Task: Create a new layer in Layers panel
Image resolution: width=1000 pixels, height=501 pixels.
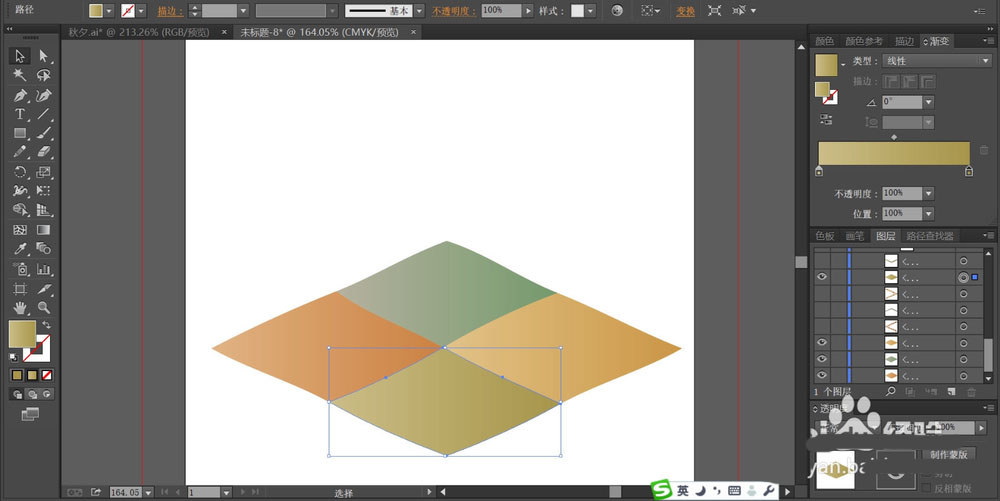Action: click(951, 391)
